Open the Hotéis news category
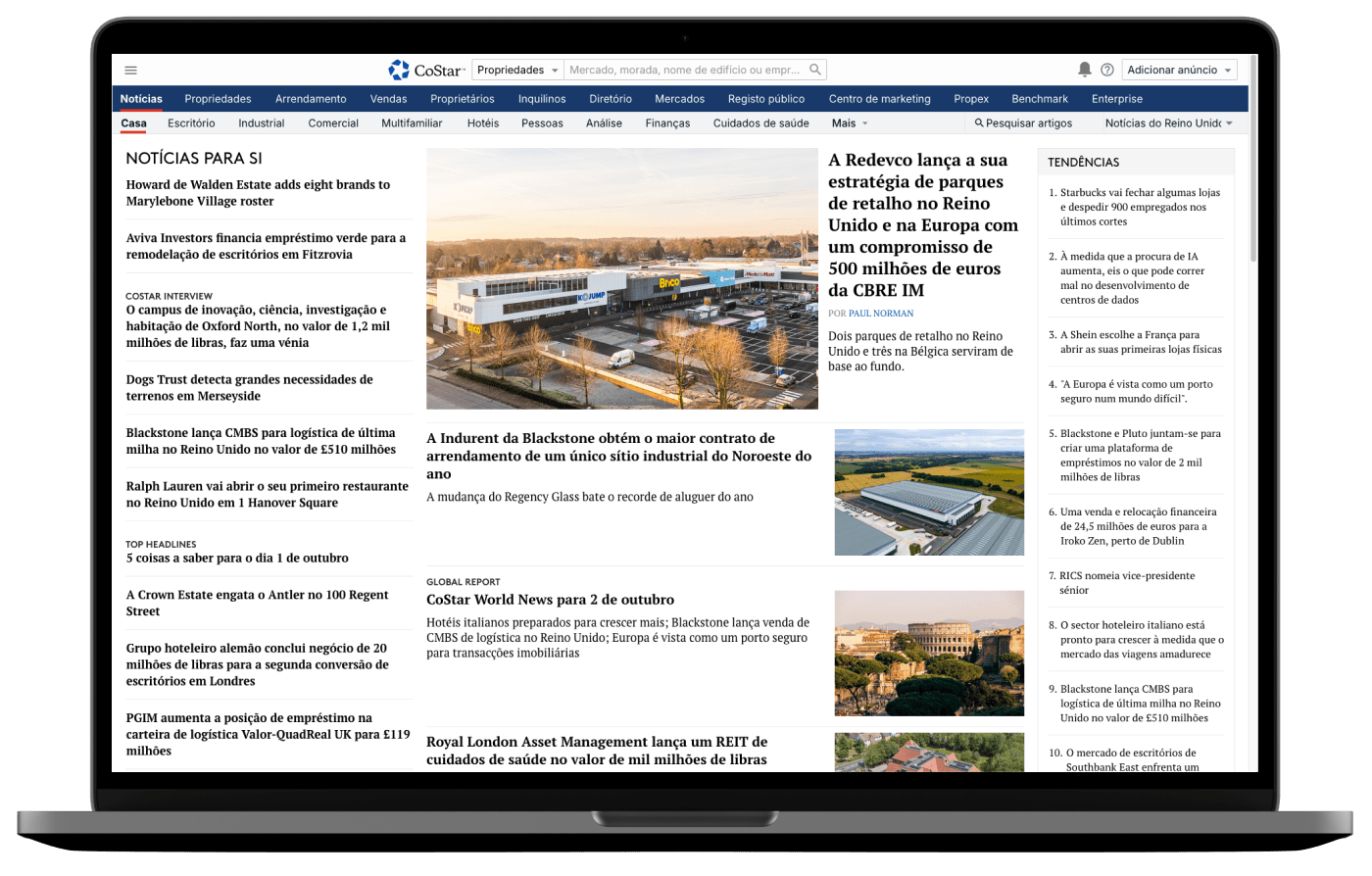 483,123
